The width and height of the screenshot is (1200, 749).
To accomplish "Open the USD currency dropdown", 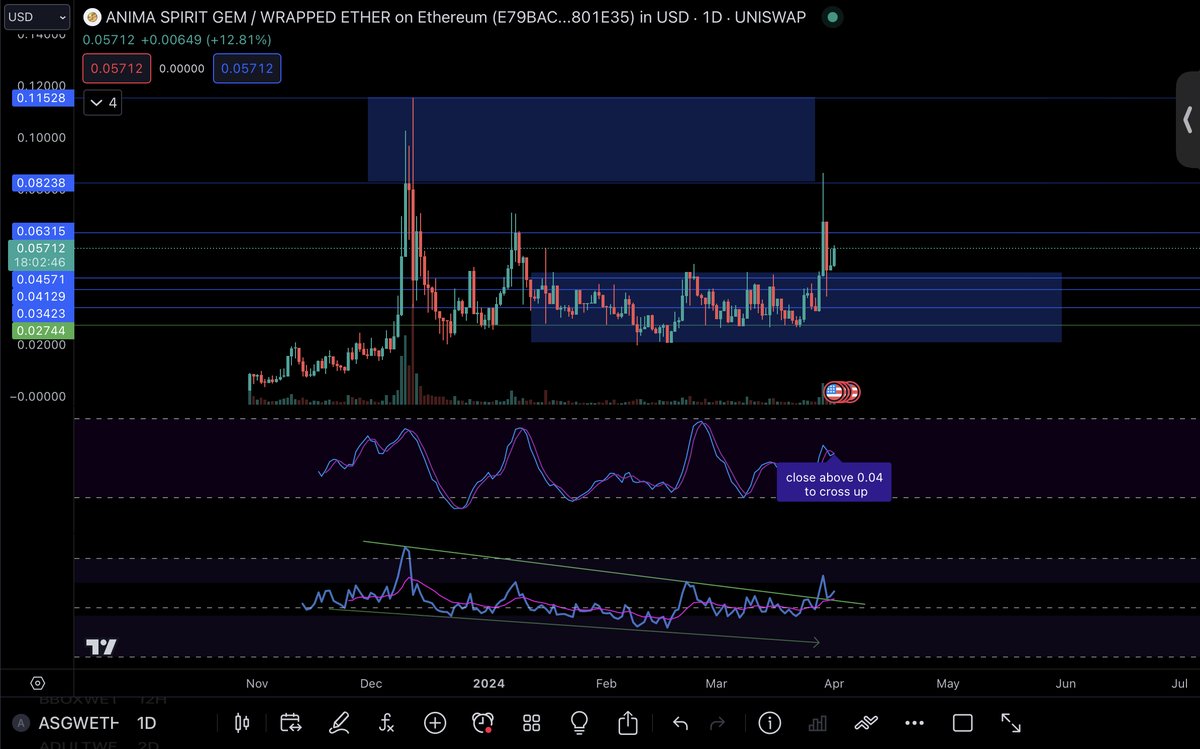I will (35, 17).
